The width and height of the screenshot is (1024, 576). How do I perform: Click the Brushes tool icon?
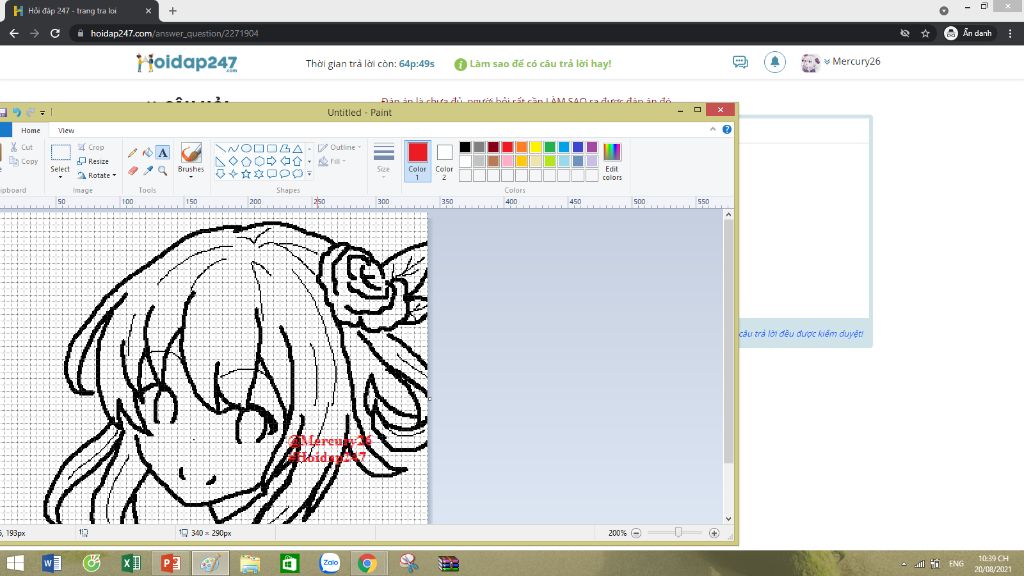[191, 153]
